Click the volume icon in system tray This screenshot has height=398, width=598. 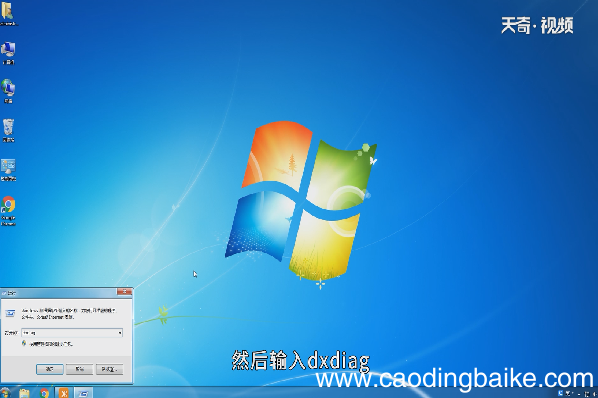pyautogui.click(x=595, y=393)
